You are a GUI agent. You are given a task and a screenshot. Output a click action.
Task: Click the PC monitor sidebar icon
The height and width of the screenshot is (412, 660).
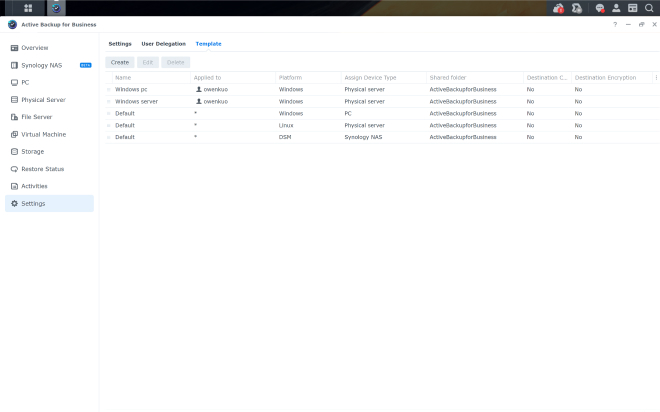coord(14,82)
